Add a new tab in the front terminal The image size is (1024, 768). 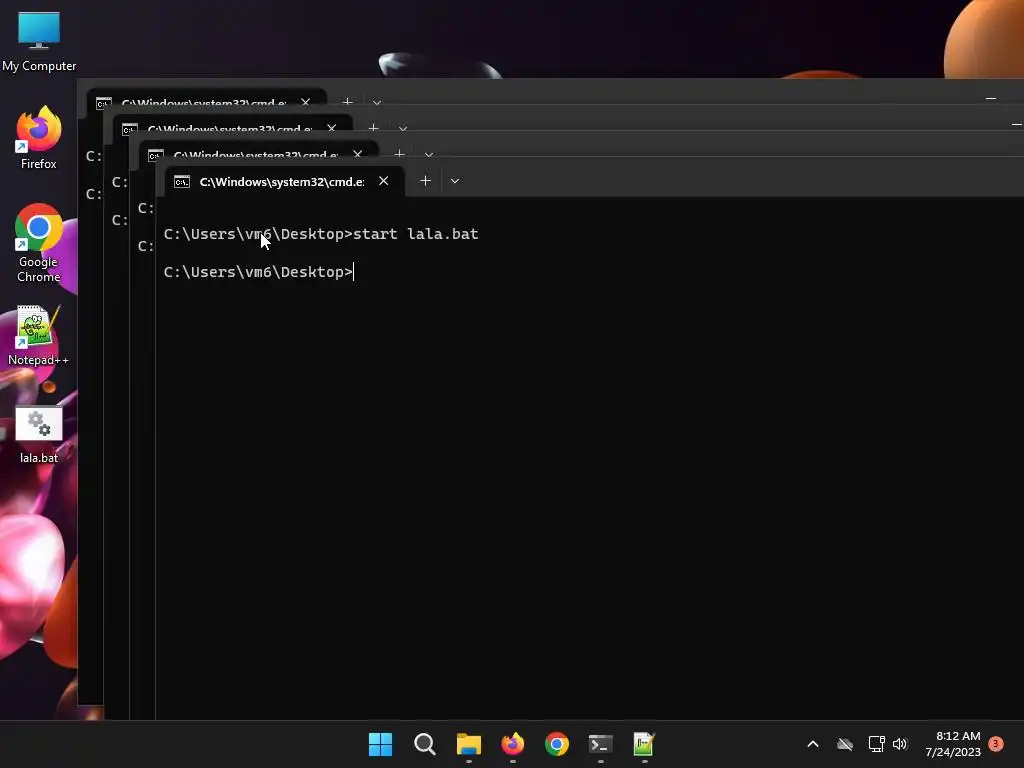[x=425, y=181]
